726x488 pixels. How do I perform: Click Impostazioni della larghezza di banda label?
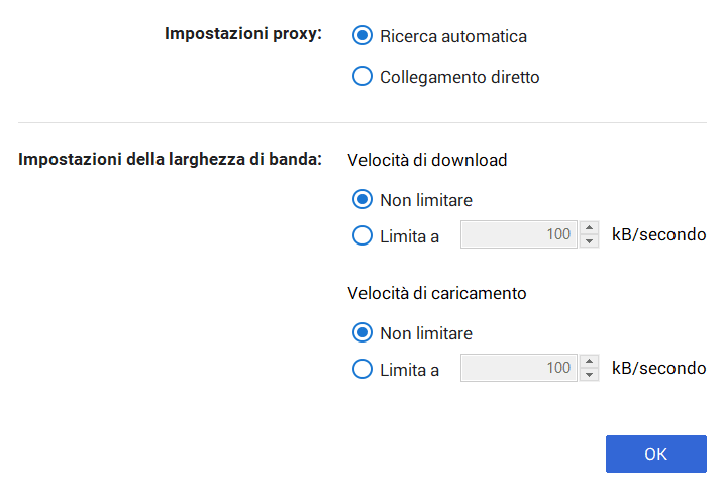coord(170,158)
